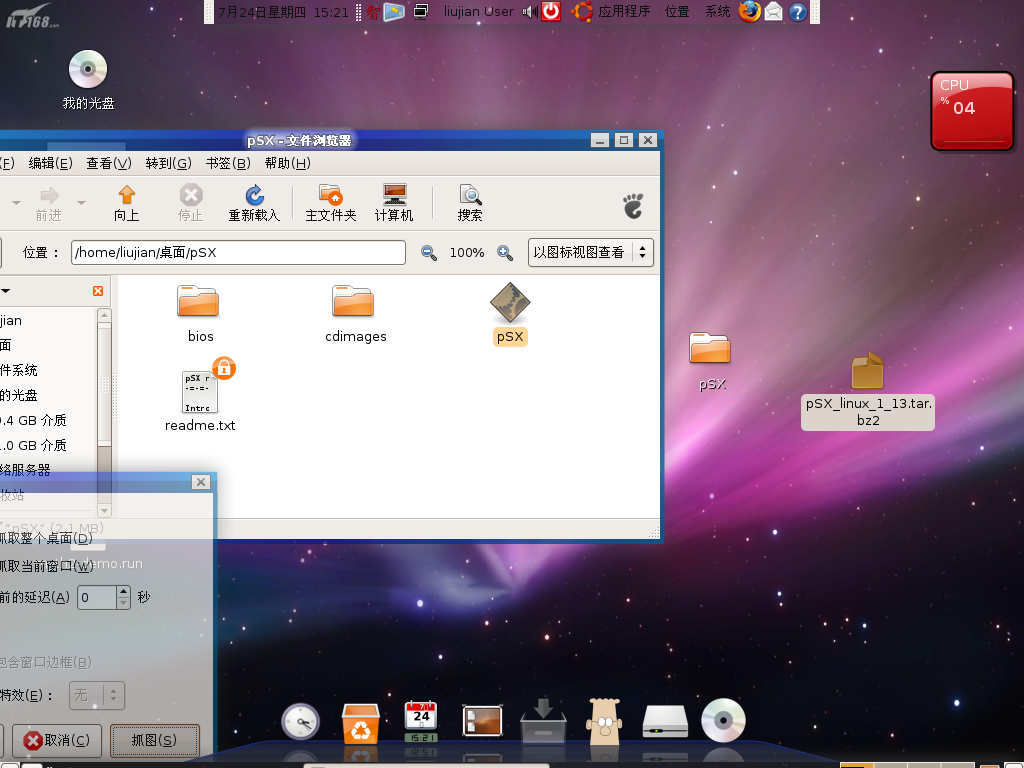Click the 抓图(S) capture button
1024x768 pixels.
(x=154, y=740)
